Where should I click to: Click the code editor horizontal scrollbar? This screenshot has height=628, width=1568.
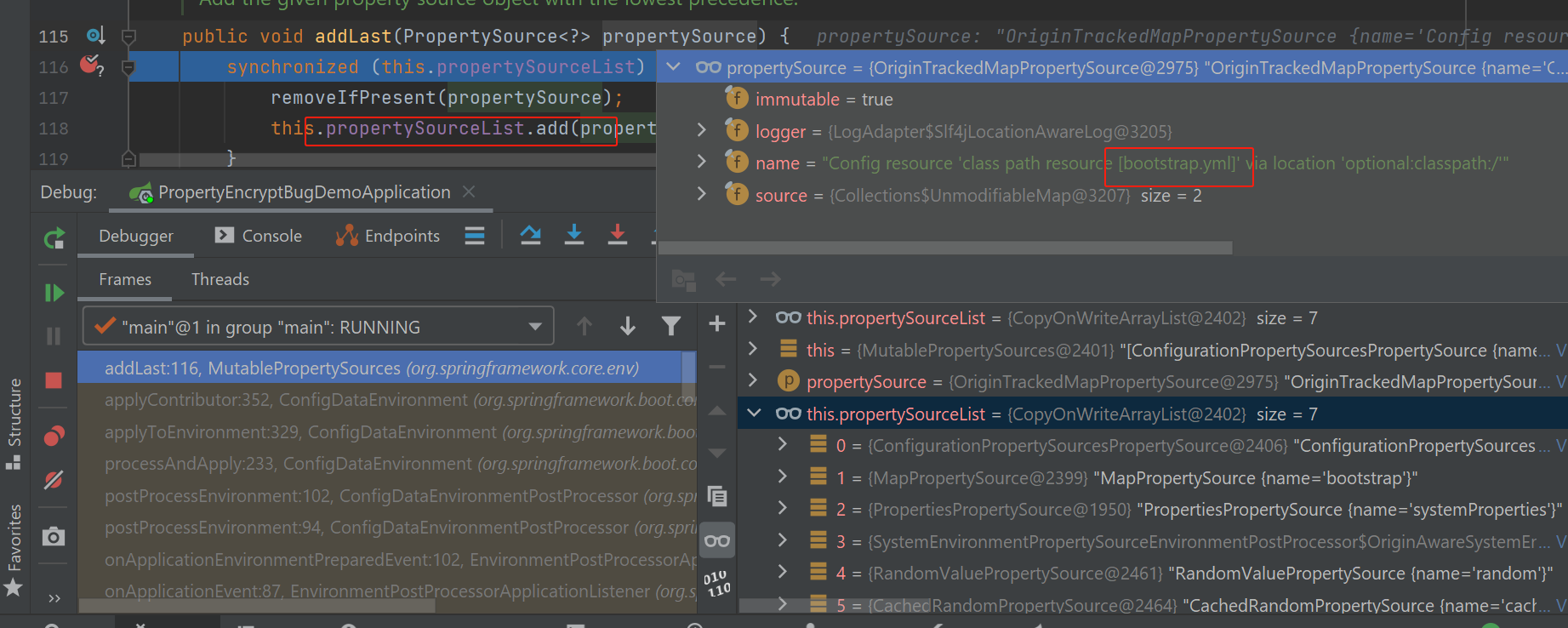coord(397,159)
